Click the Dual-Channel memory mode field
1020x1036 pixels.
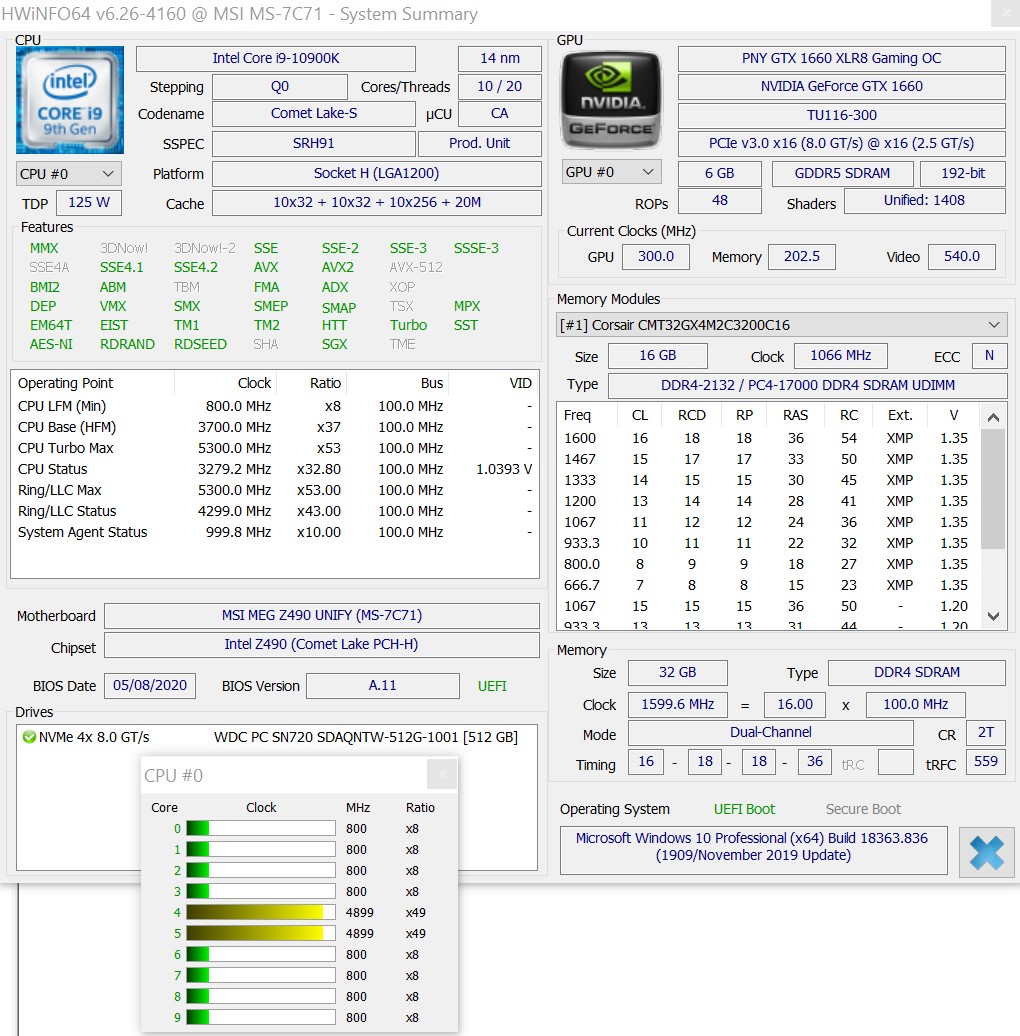point(770,733)
